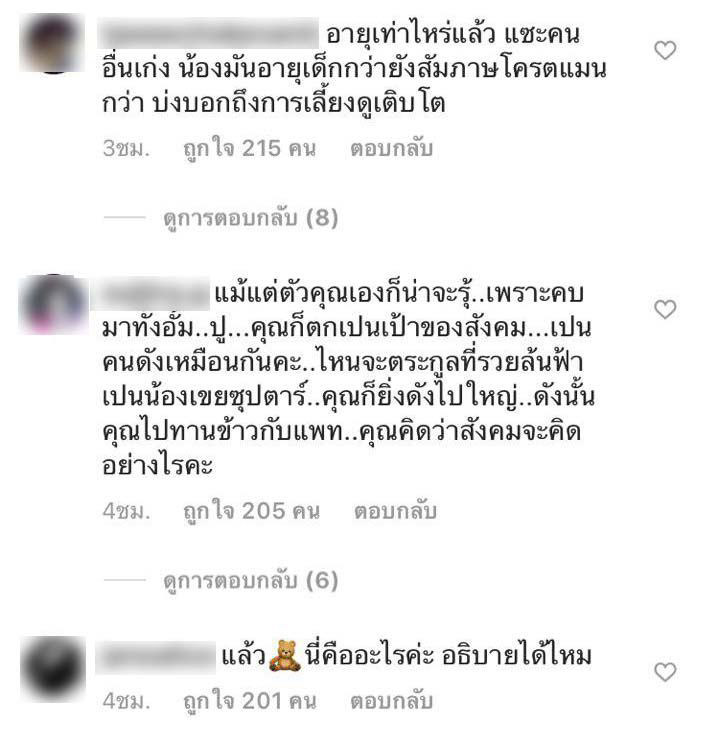Reply to the teddy bear comment
Viewport: 719px width, 749px height.
click(392, 701)
